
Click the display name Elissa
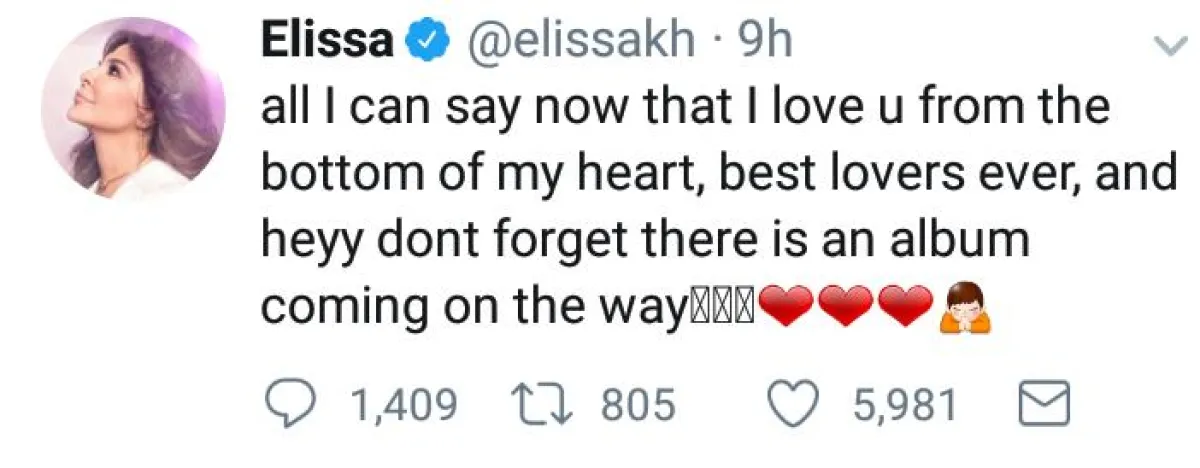tap(327, 40)
